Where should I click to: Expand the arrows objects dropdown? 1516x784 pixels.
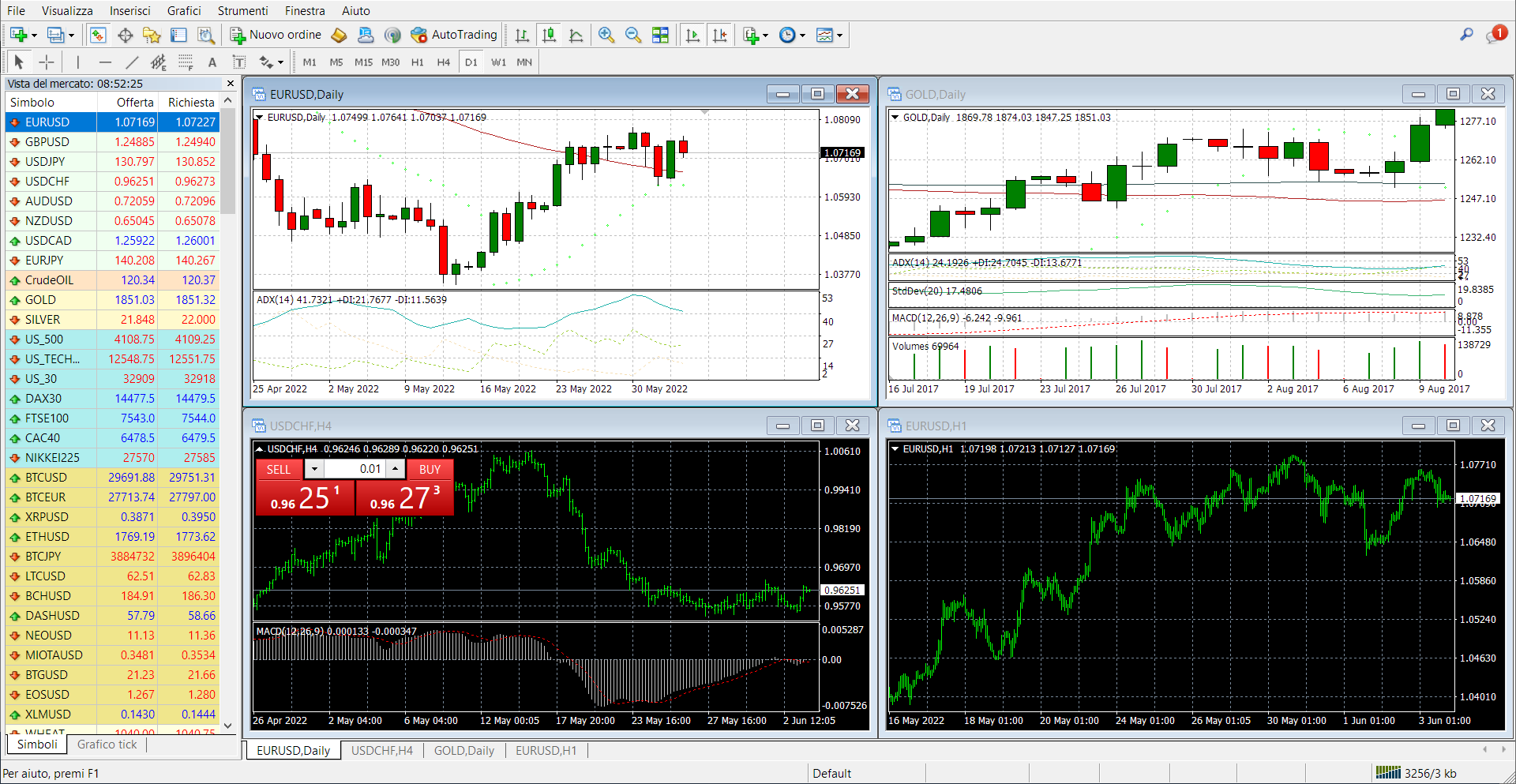point(280,62)
